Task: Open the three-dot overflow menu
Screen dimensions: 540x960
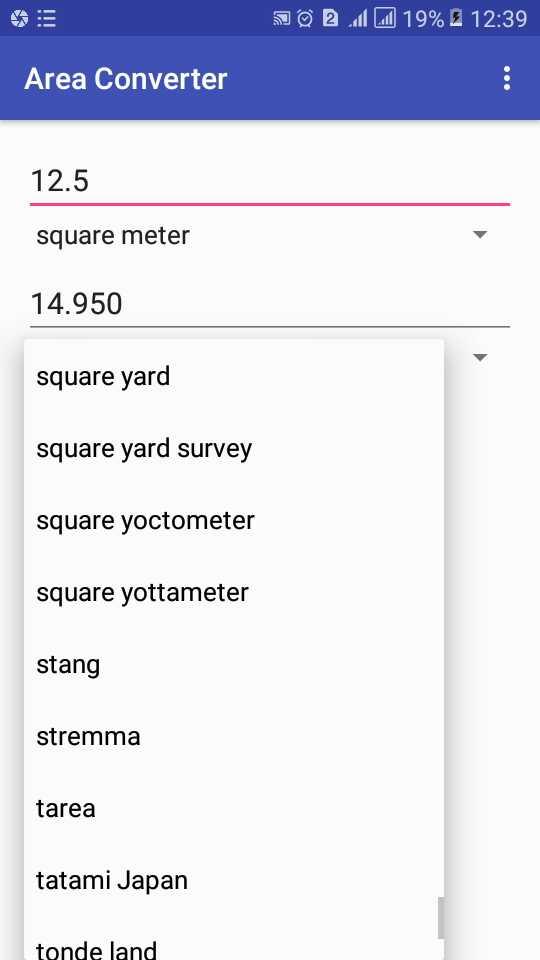Action: (506, 78)
